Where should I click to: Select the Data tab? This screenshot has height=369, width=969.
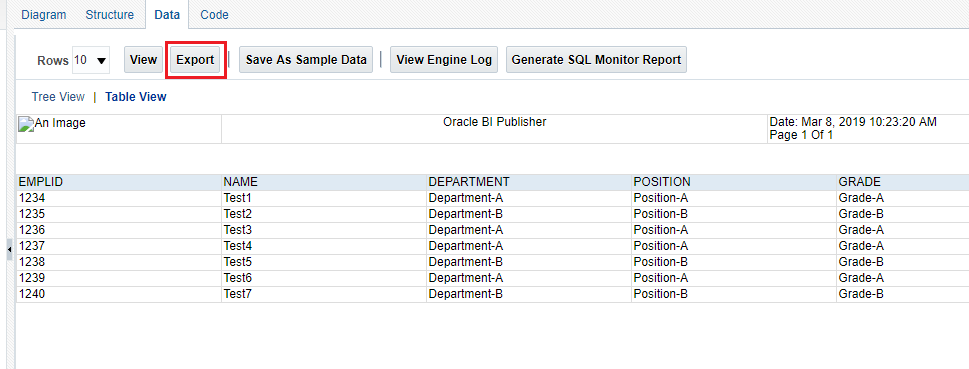(x=167, y=15)
